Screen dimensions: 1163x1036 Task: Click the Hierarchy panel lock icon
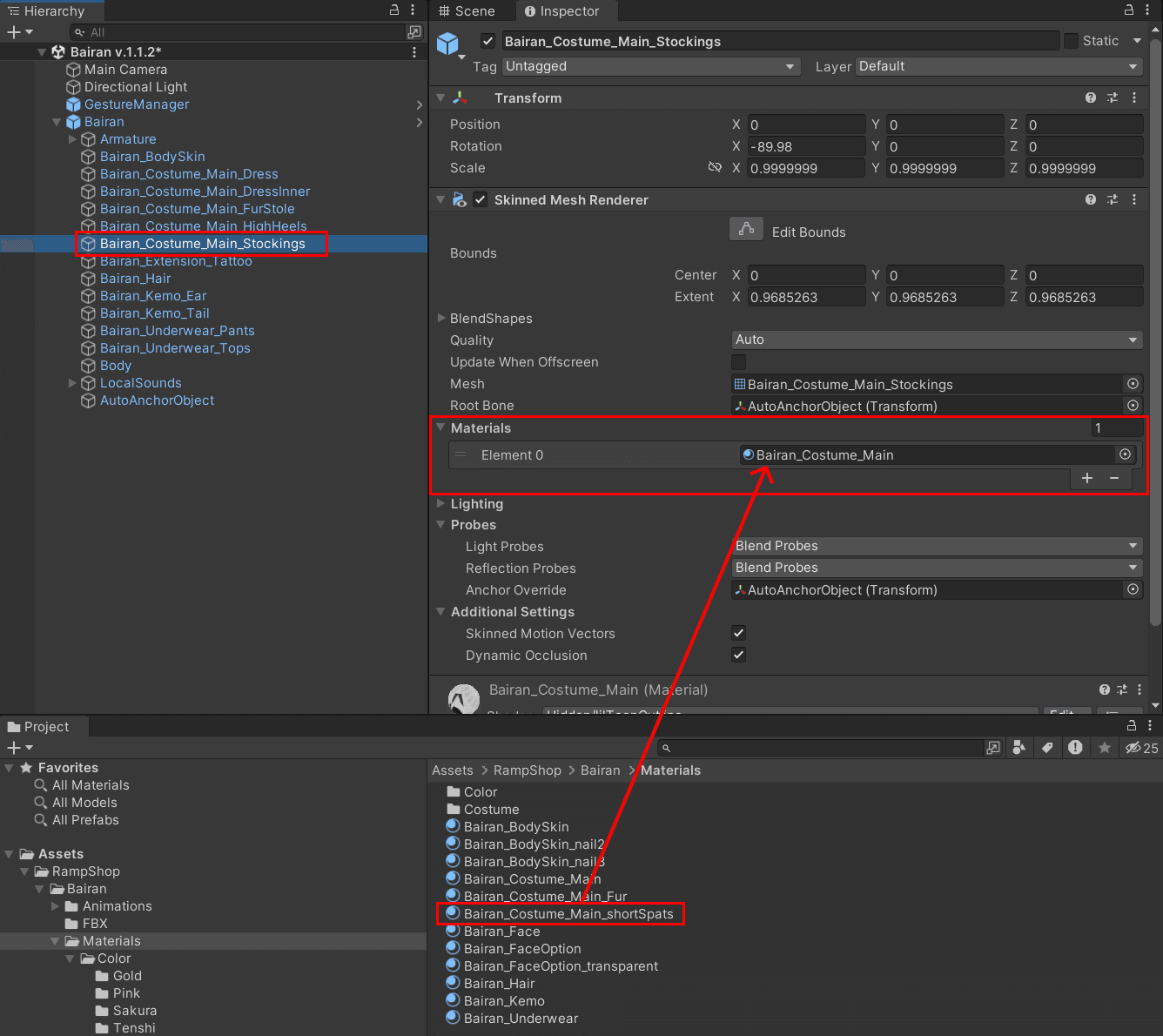(x=394, y=10)
